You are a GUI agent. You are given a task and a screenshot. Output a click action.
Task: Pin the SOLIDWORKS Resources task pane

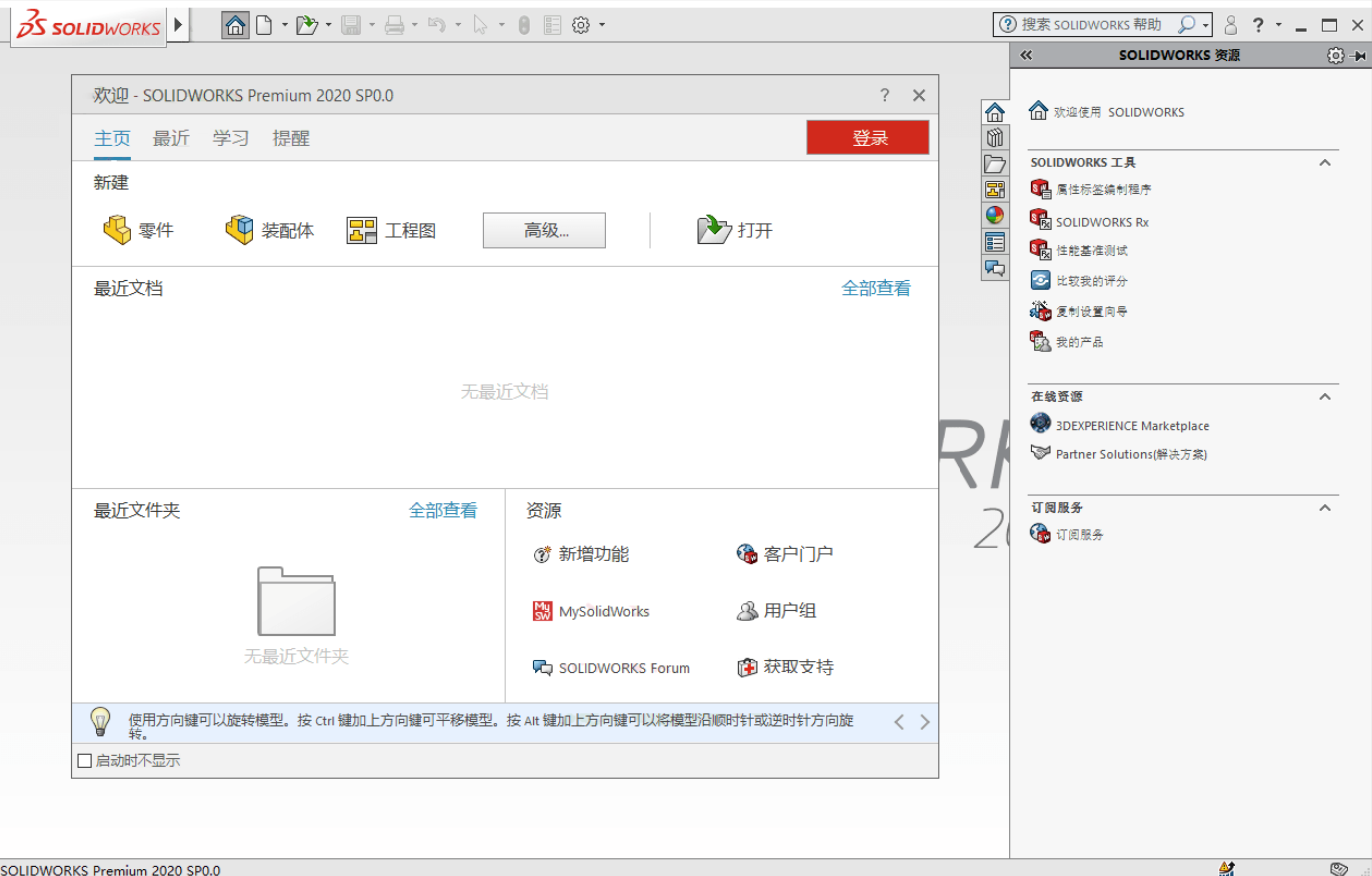(1358, 56)
